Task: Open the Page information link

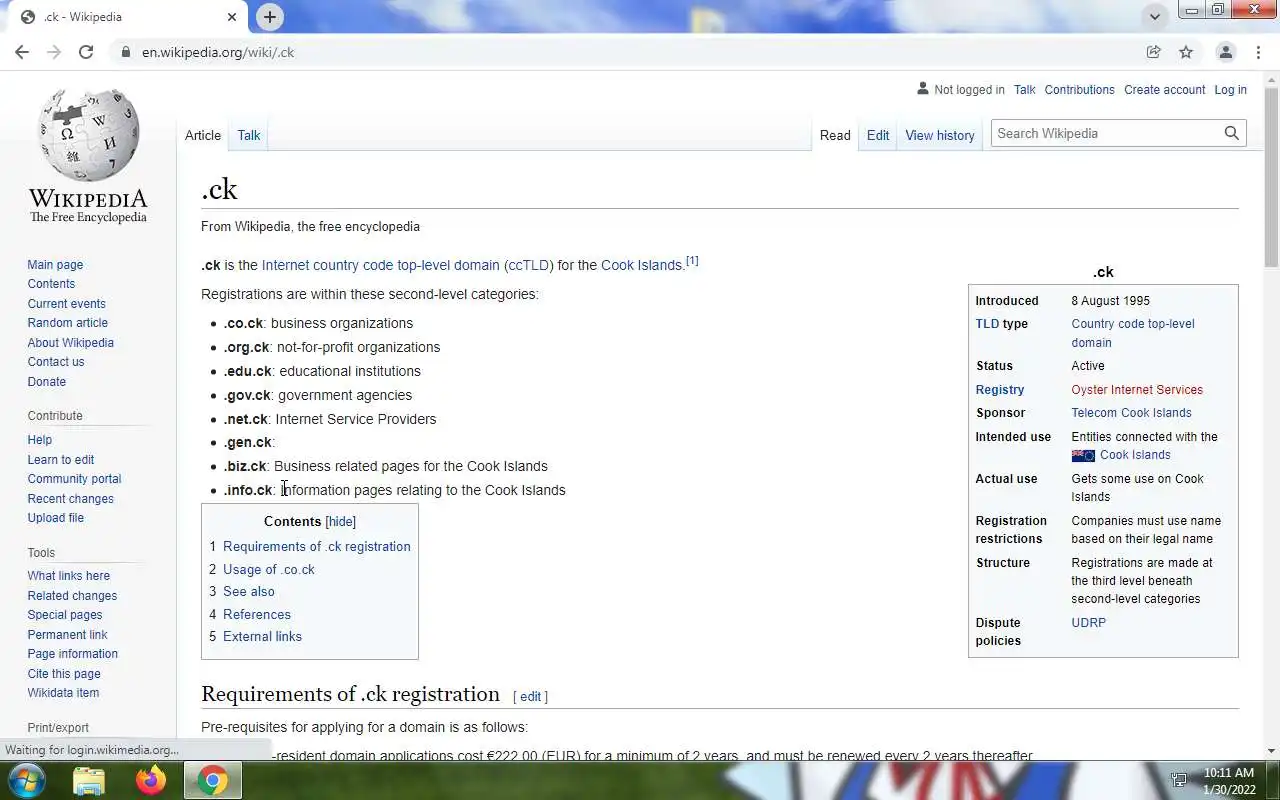Action: click(x=72, y=654)
